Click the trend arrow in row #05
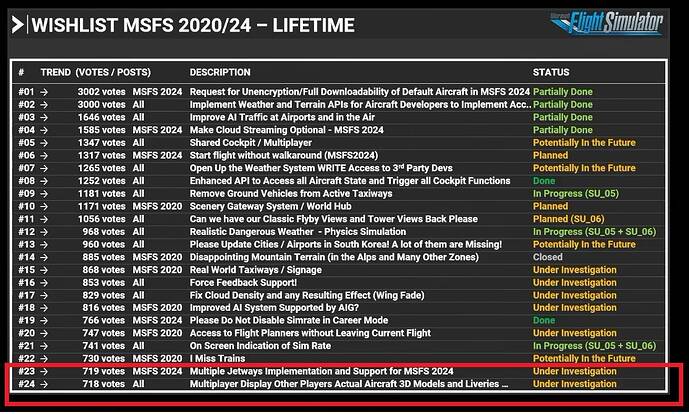 [x=44, y=143]
